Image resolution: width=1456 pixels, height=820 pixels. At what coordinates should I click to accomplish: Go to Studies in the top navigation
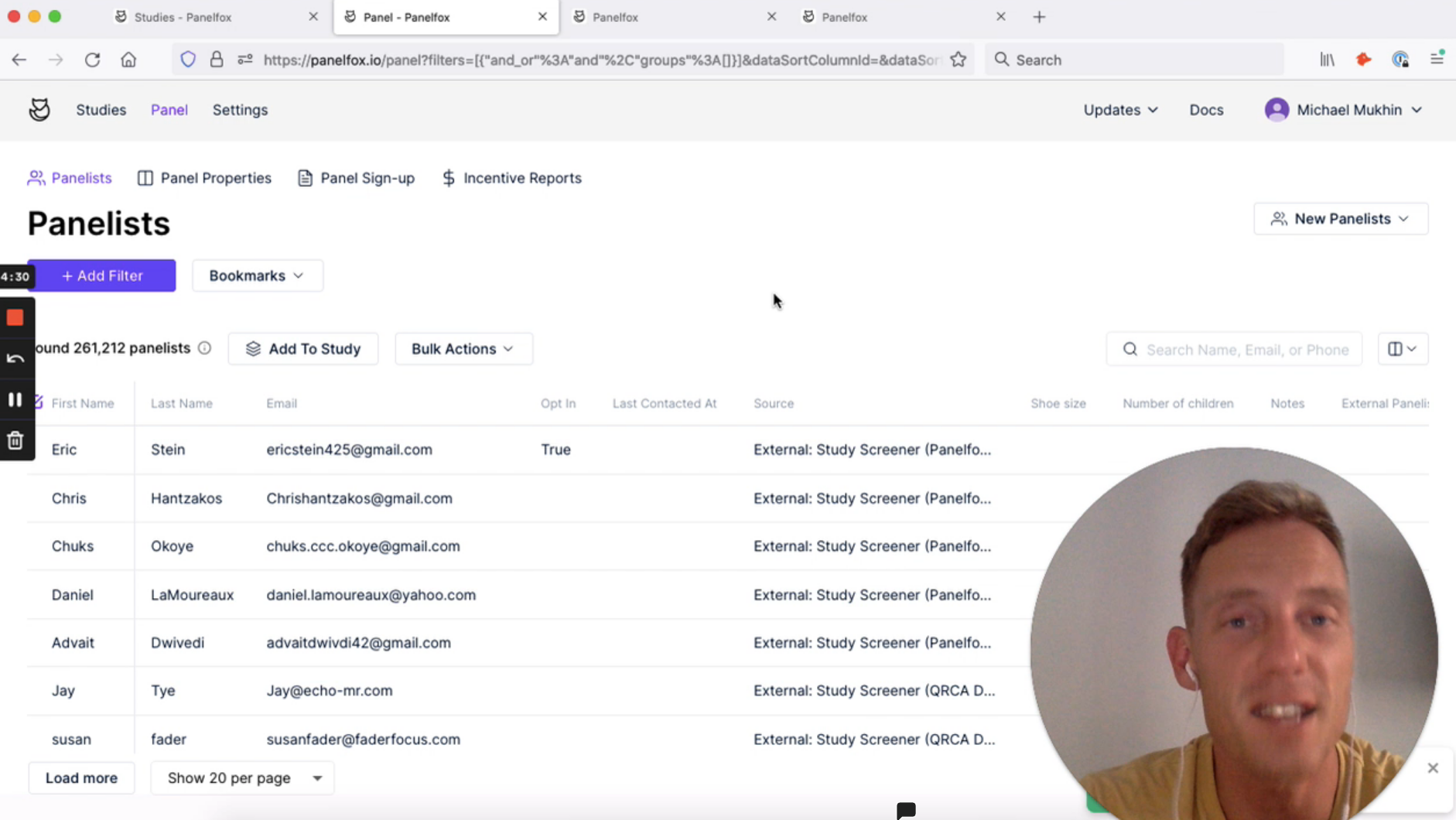tap(101, 110)
